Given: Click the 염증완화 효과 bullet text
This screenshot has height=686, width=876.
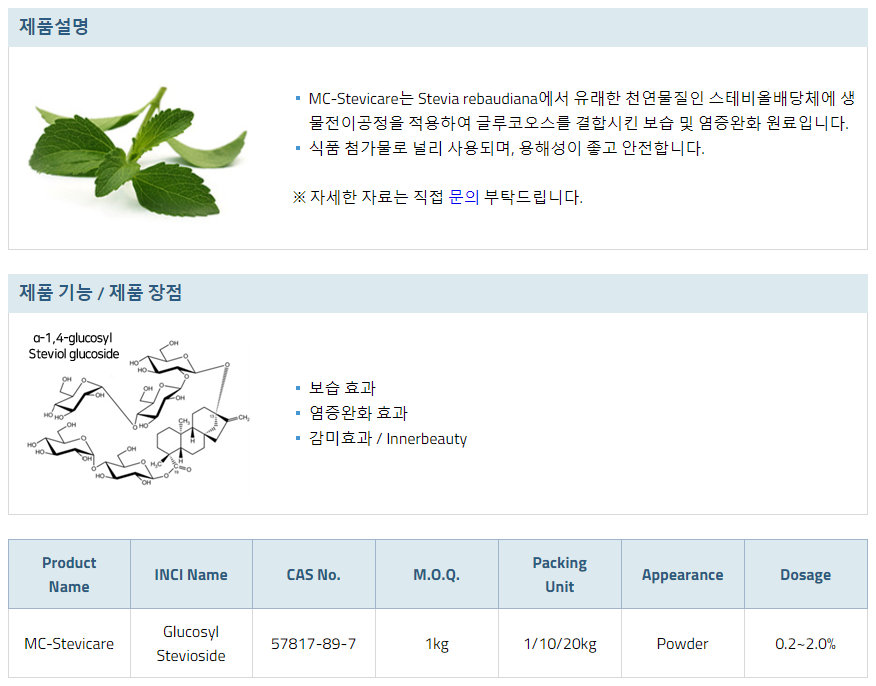Looking at the screenshot, I should click(359, 413).
